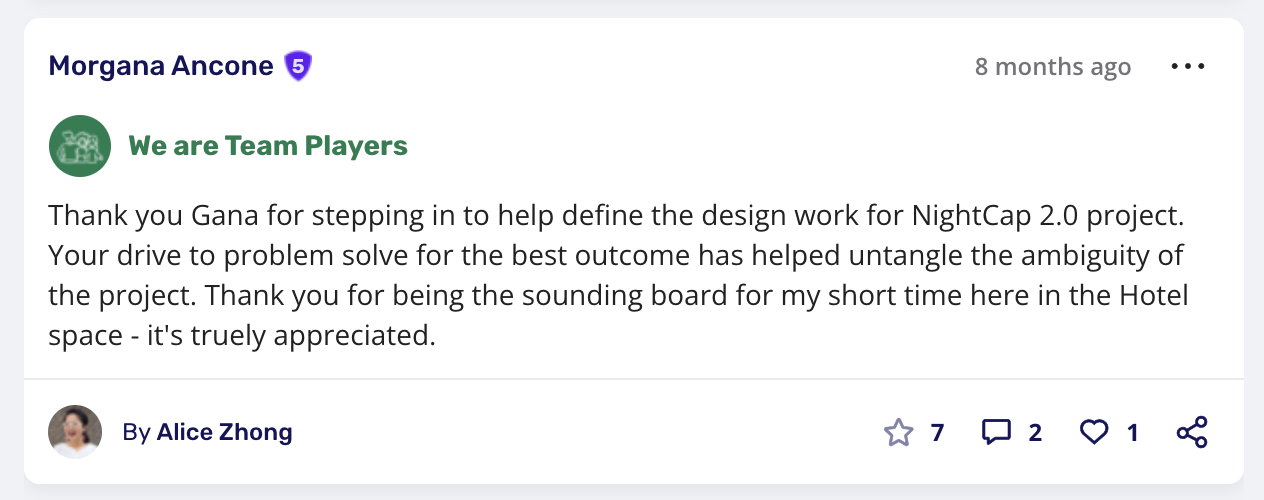Like the post with the heart icon
Viewport: 1264px width, 500px height.
tap(1094, 432)
